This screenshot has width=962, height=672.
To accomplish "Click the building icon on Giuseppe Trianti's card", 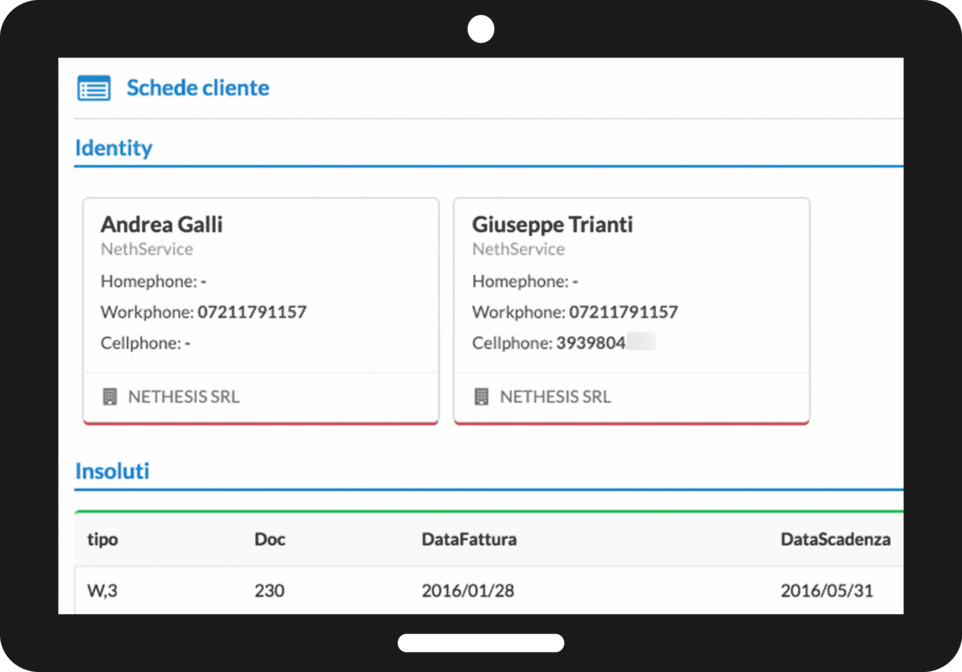I will [482, 396].
